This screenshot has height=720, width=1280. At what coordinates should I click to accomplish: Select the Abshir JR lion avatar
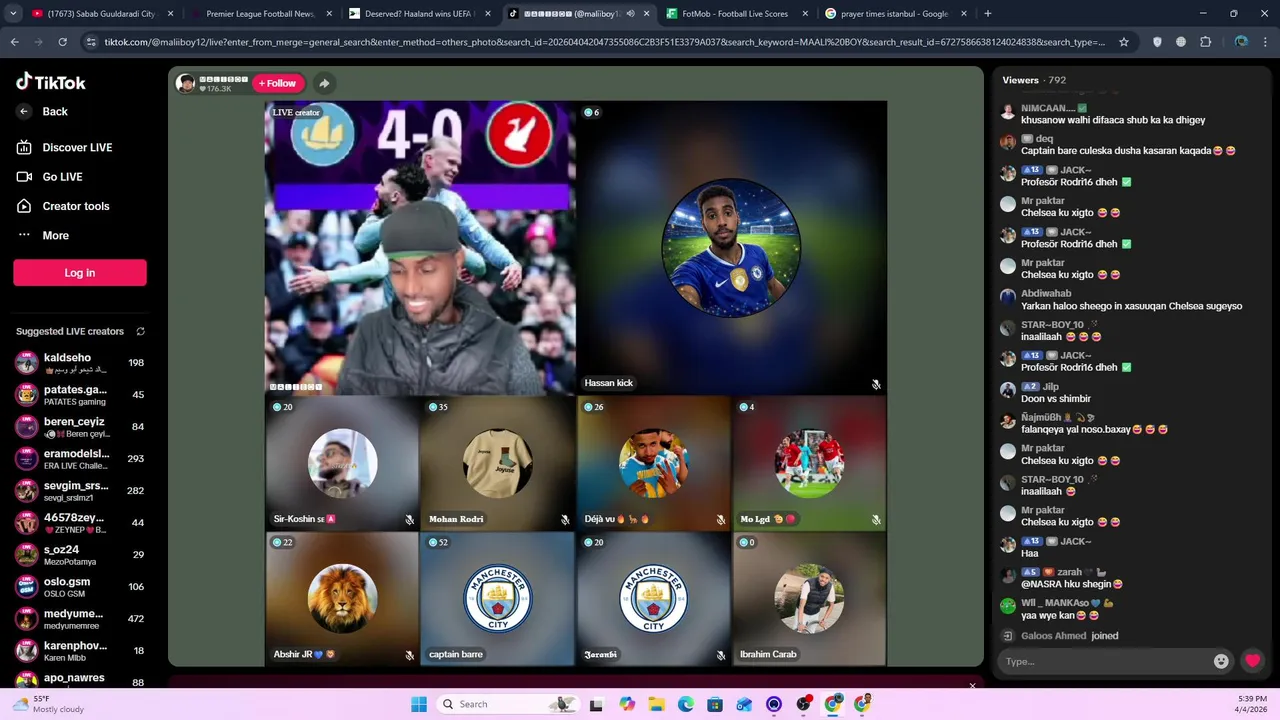pyautogui.click(x=342, y=598)
